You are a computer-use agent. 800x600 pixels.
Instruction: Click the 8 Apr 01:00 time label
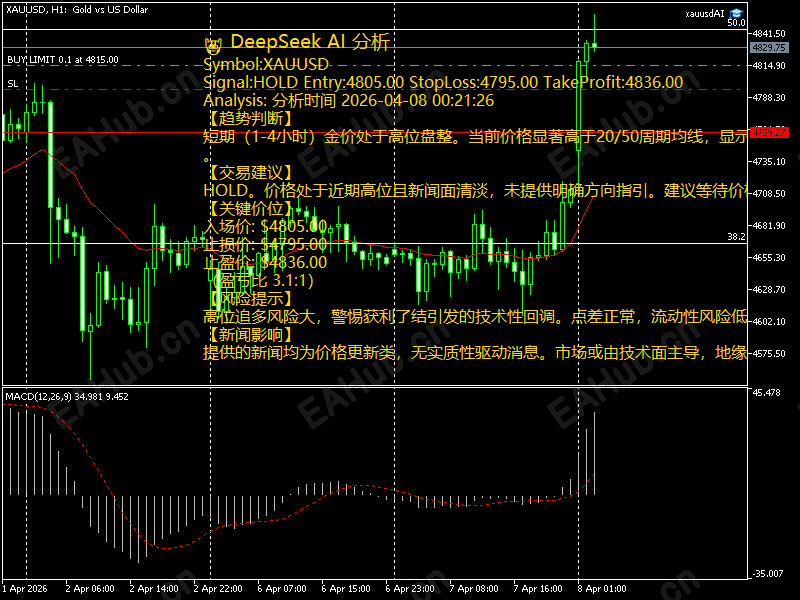[x=602, y=589]
